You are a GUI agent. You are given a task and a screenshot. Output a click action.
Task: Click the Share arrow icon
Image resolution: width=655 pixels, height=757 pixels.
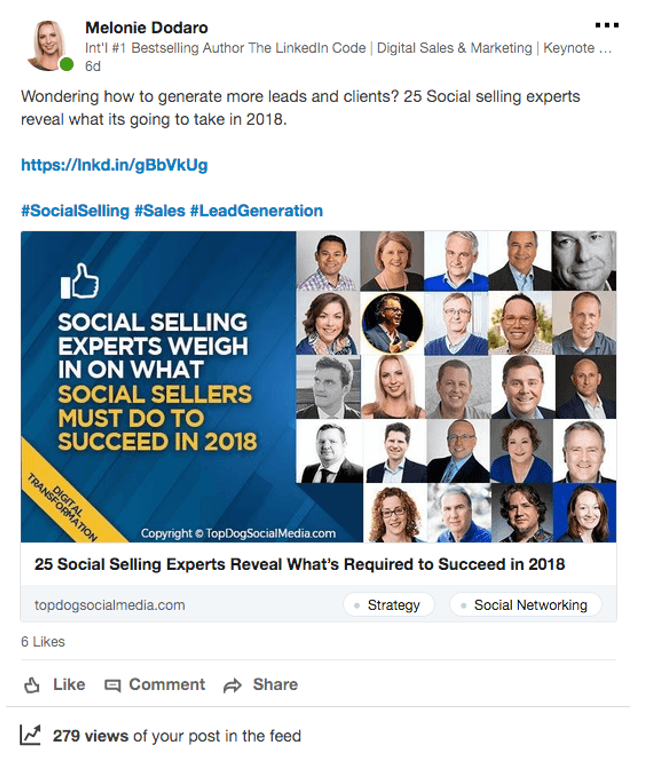233,685
